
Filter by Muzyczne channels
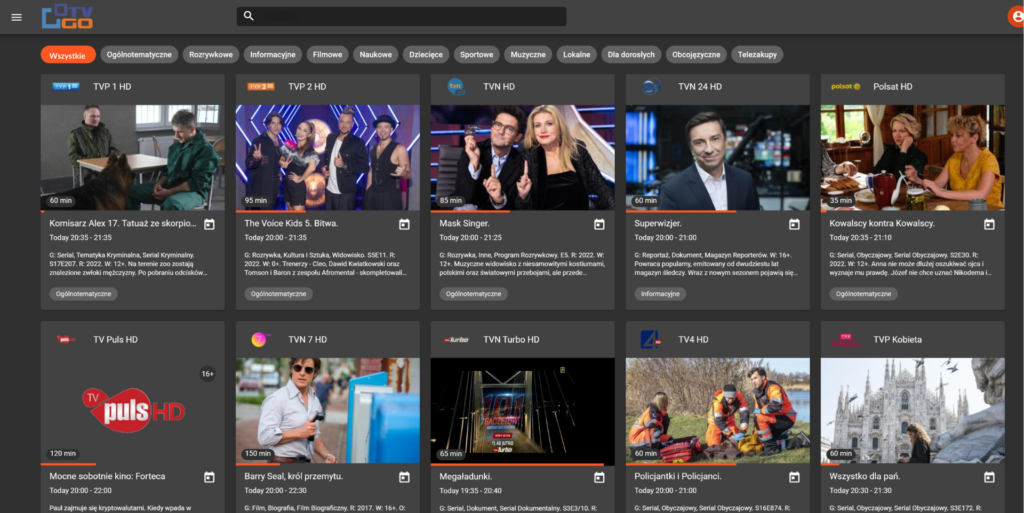click(528, 55)
